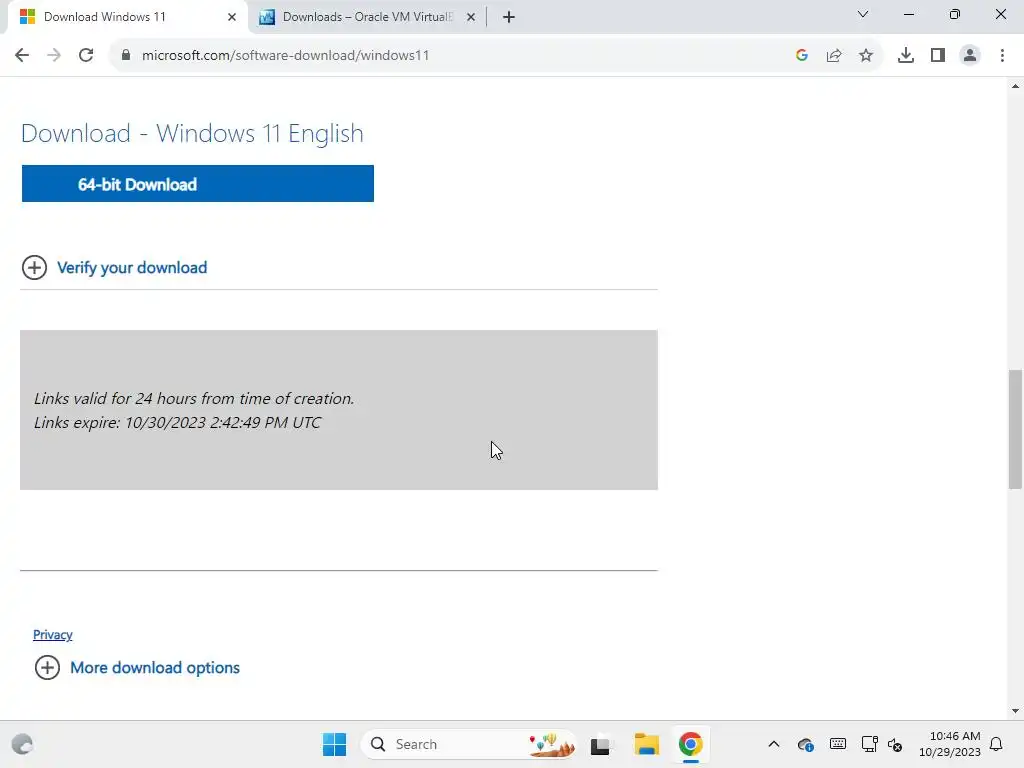View site info via the lock icon

tap(125, 56)
